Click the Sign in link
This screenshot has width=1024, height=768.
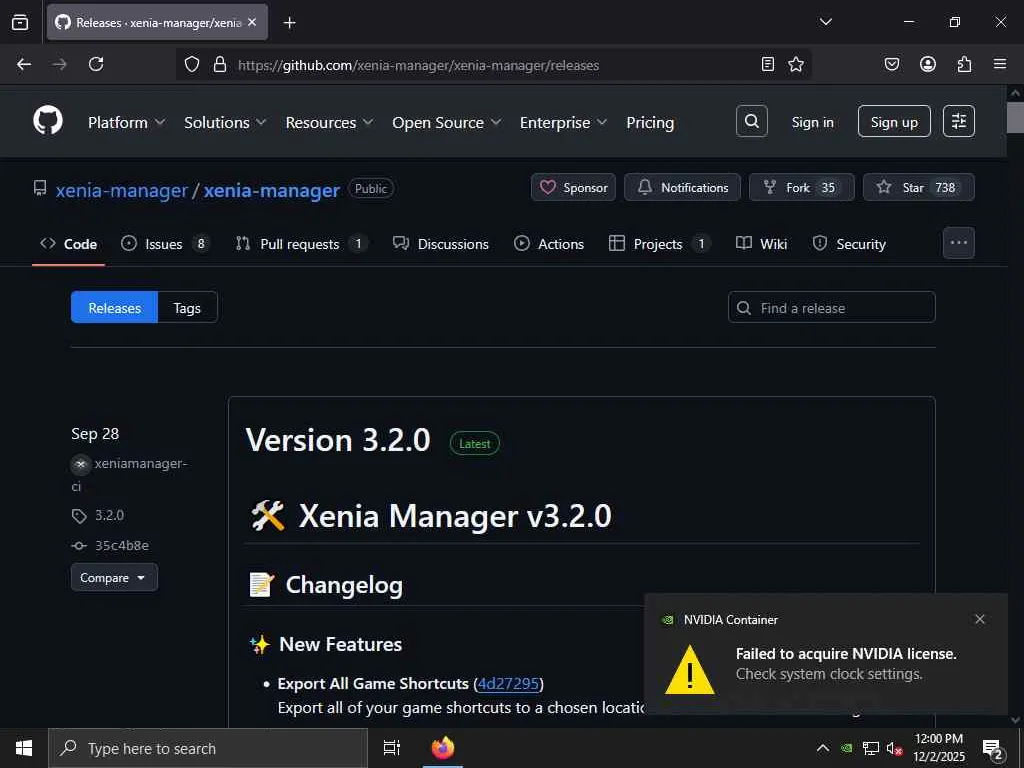812,122
